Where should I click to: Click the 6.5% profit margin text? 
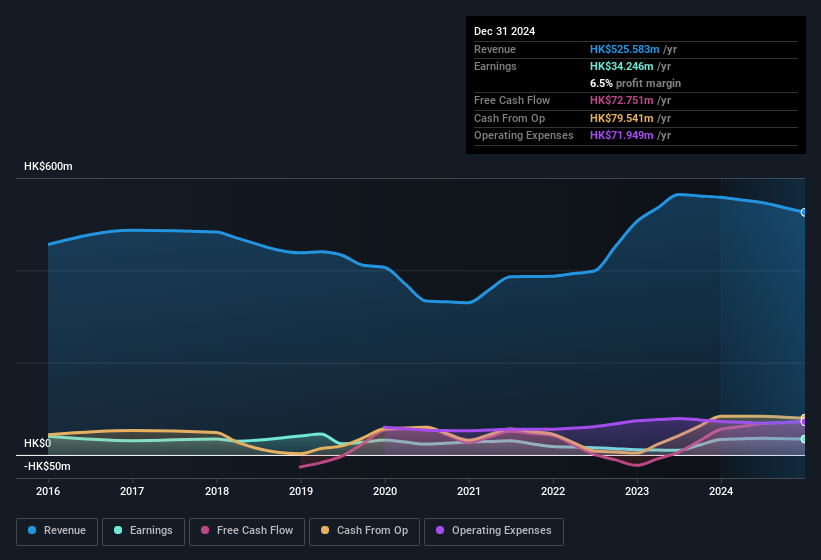tap(635, 83)
